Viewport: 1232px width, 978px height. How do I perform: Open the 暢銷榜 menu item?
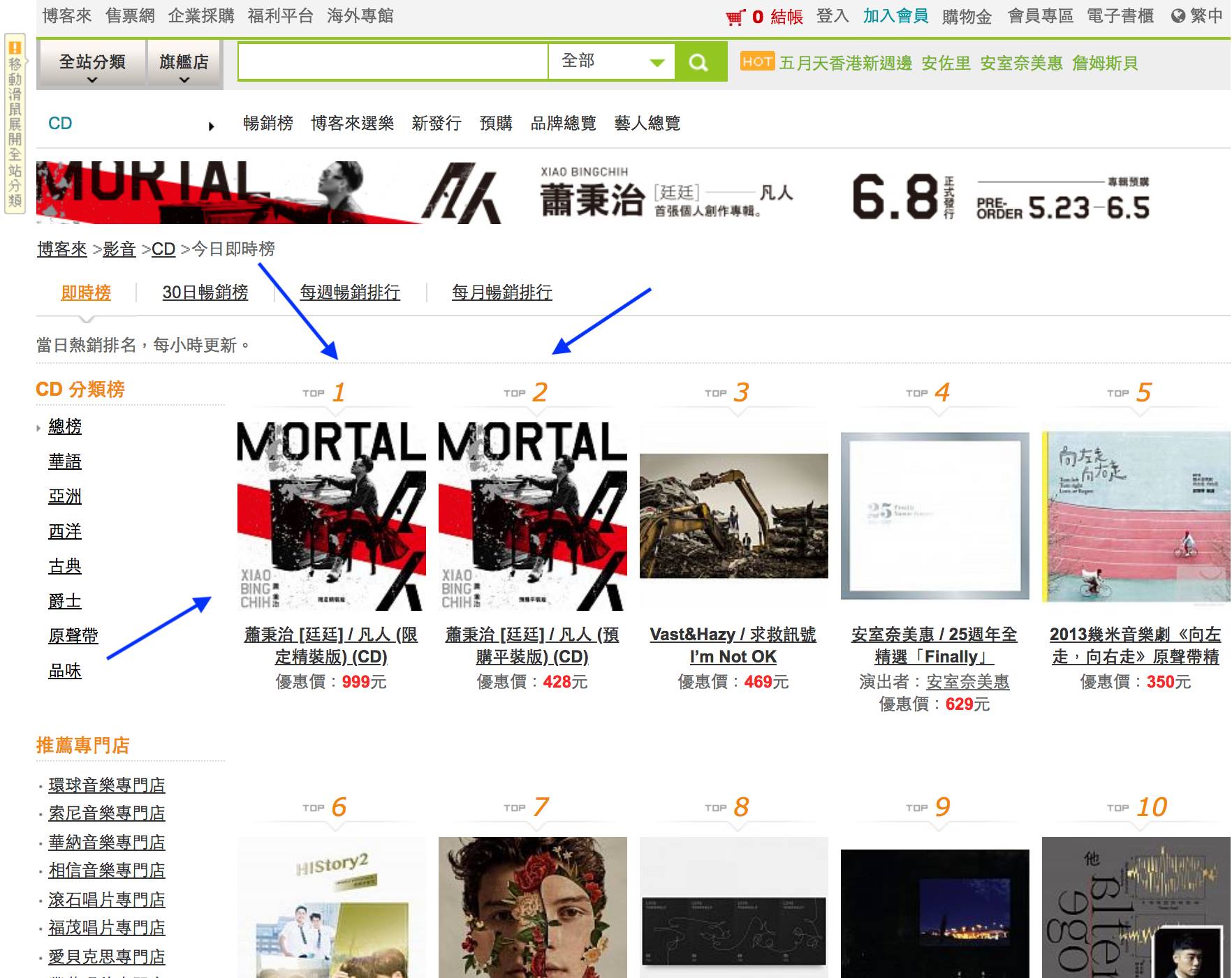268,124
